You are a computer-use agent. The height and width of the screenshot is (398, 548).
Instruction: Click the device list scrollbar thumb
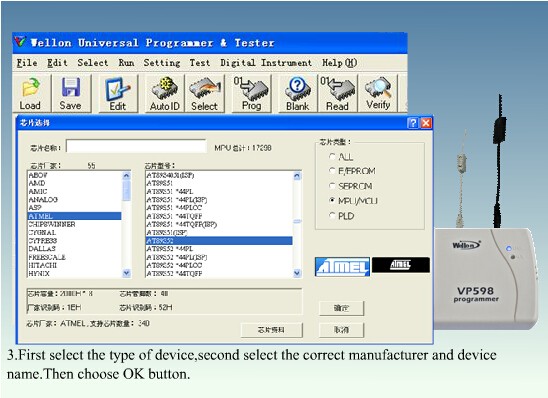(x=297, y=221)
